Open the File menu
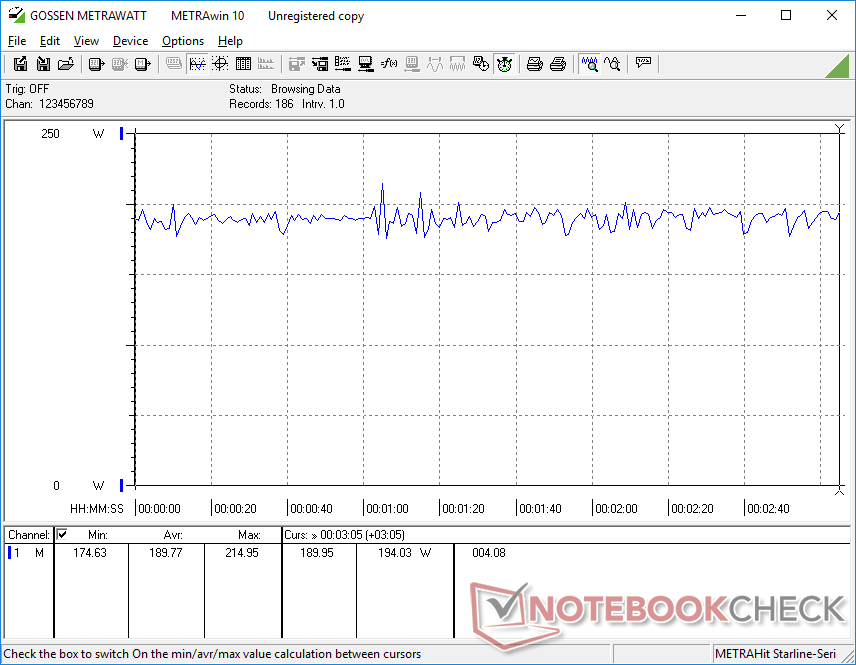856x665 pixels. coord(17,41)
